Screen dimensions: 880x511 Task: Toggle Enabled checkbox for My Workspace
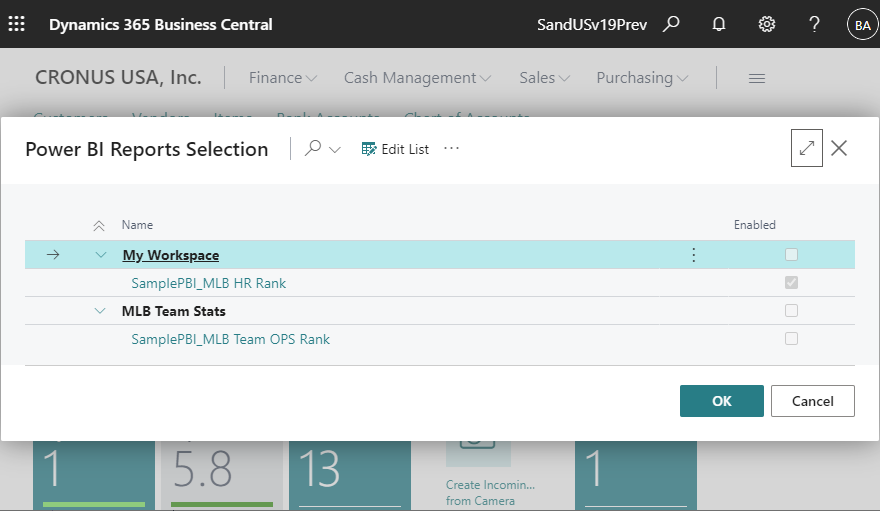791,255
